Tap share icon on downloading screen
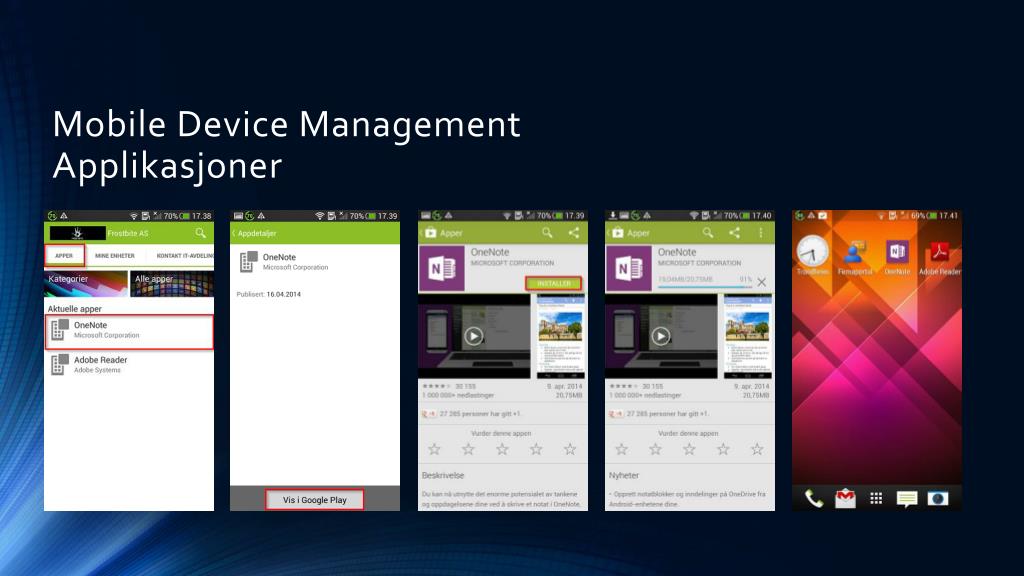The image size is (1024, 576). tap(734, 232)
